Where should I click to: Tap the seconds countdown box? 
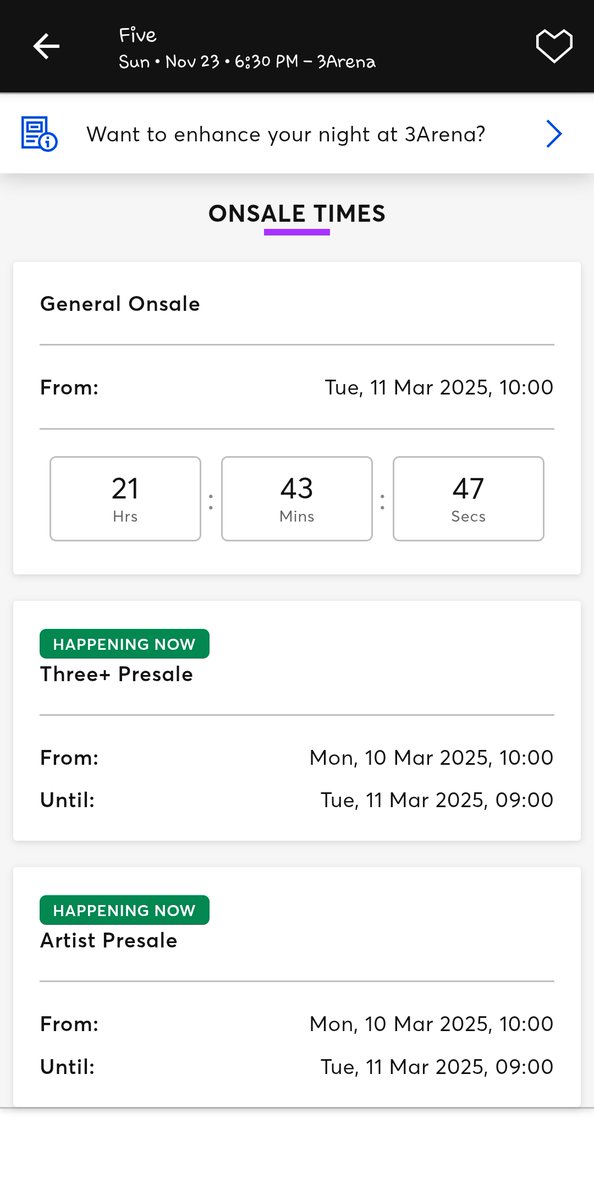[468, 499]
